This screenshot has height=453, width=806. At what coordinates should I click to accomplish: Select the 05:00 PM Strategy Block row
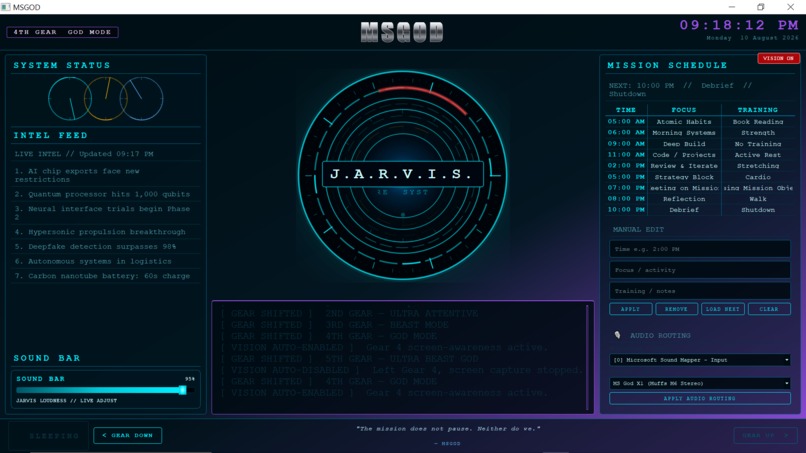(700, 177)
